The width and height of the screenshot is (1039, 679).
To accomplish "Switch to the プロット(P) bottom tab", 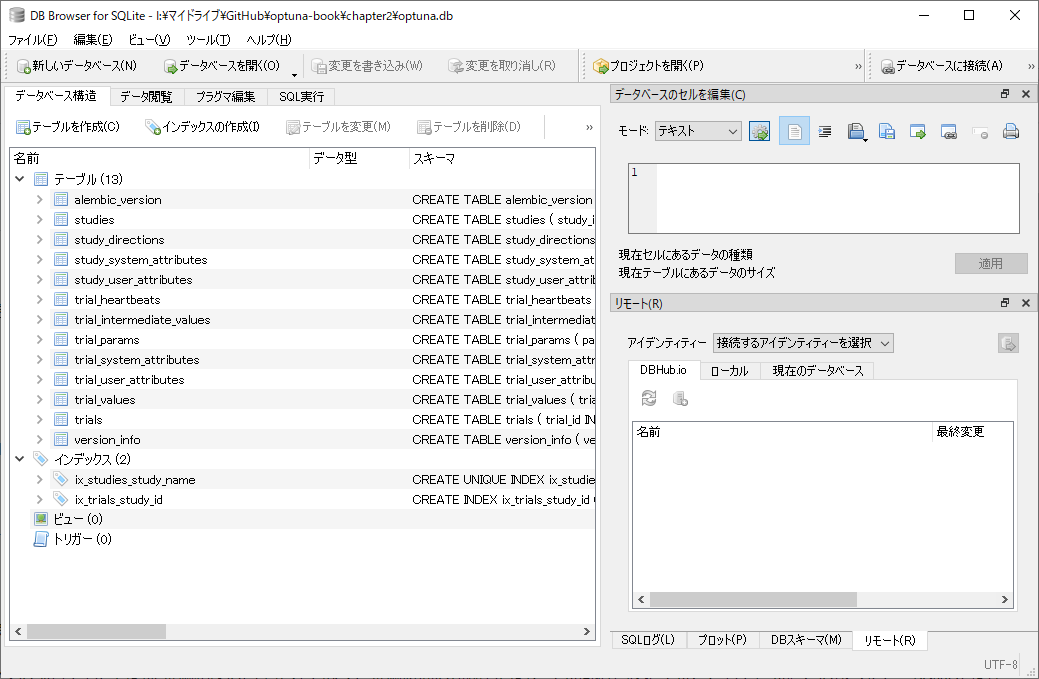I will (722, 640).
